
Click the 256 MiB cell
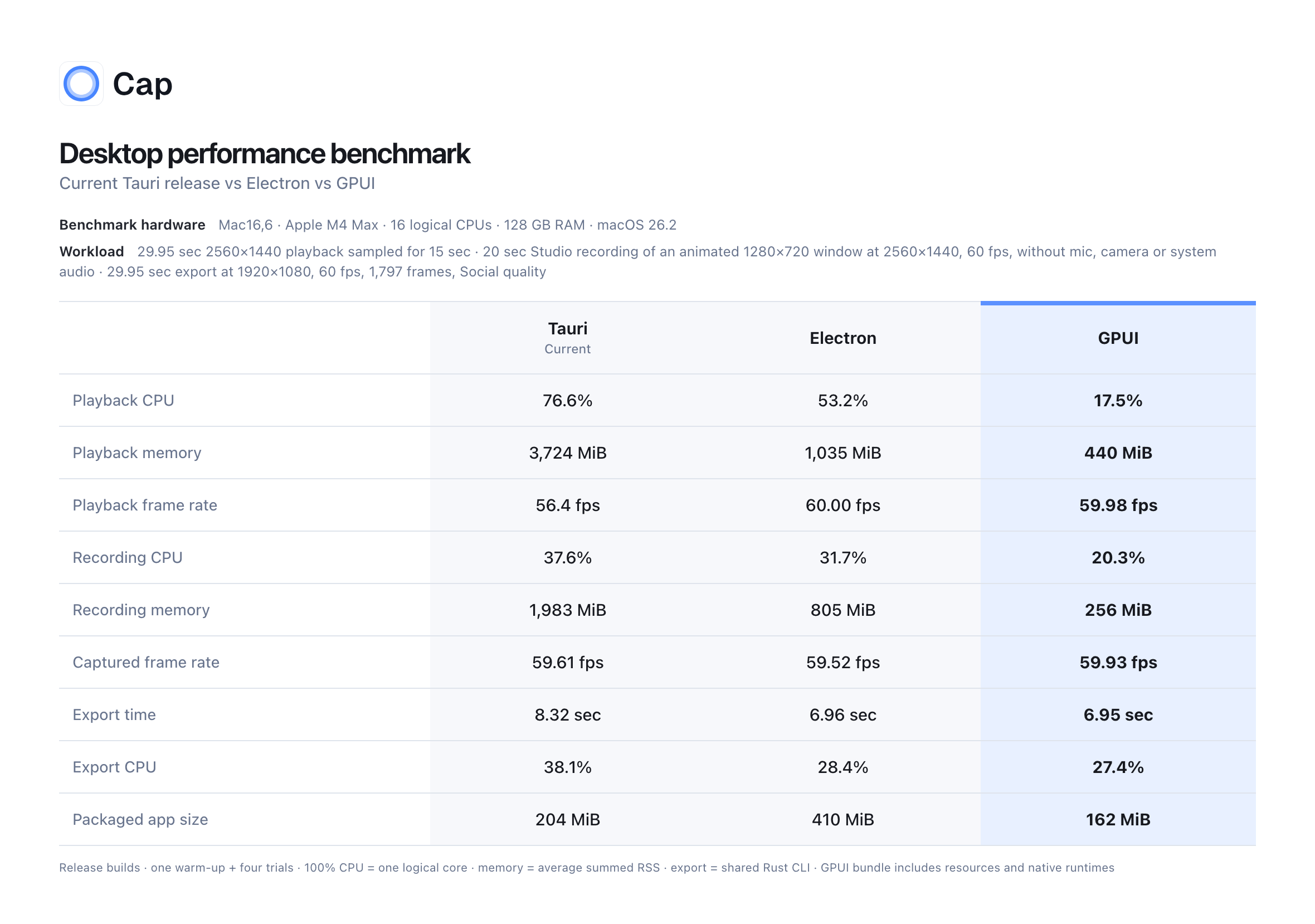(x=1118, y=610)
